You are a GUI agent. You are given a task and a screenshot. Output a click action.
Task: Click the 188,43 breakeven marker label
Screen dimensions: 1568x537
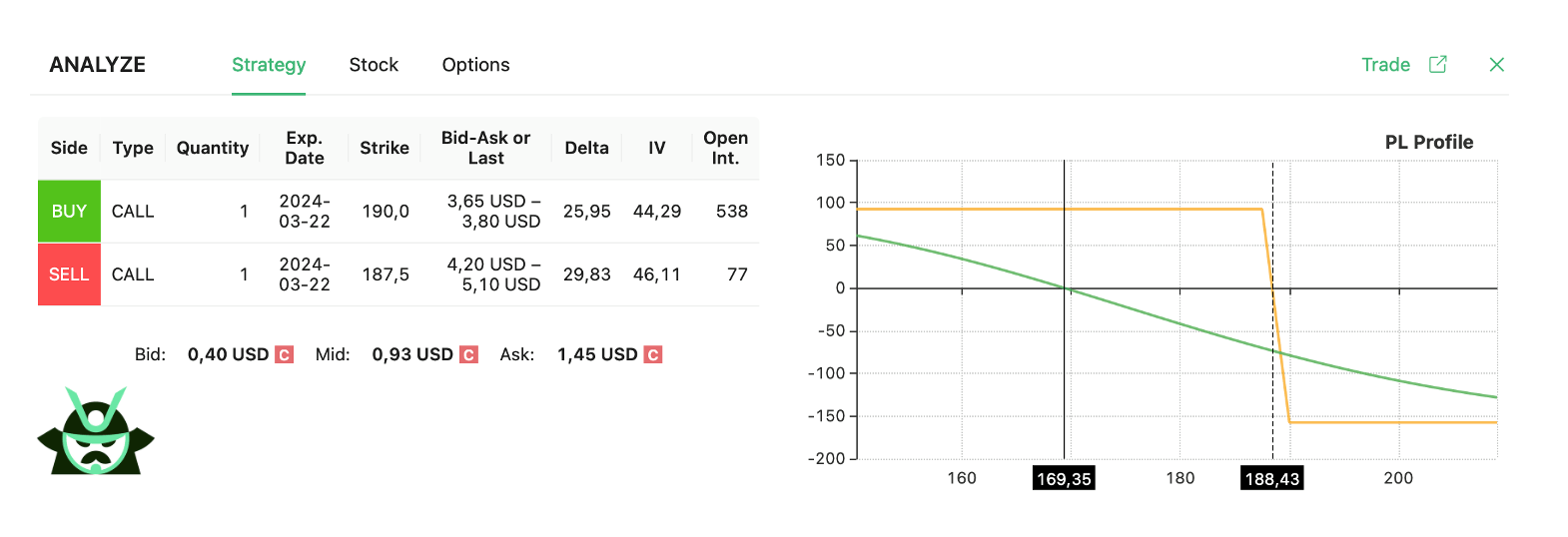pyautogui.click(x=1271, y=479)
